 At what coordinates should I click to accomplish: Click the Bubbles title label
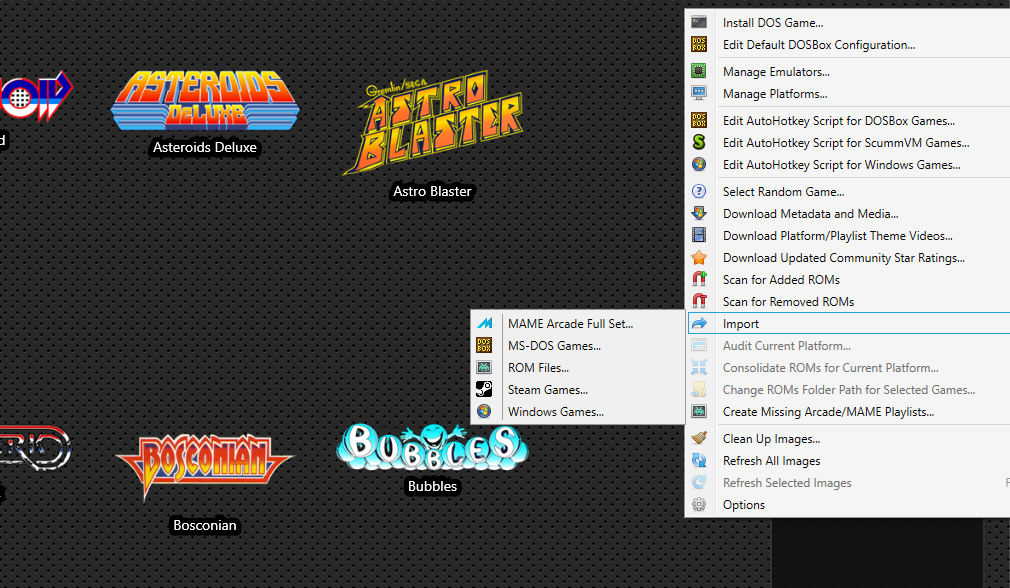click(432, 486)
